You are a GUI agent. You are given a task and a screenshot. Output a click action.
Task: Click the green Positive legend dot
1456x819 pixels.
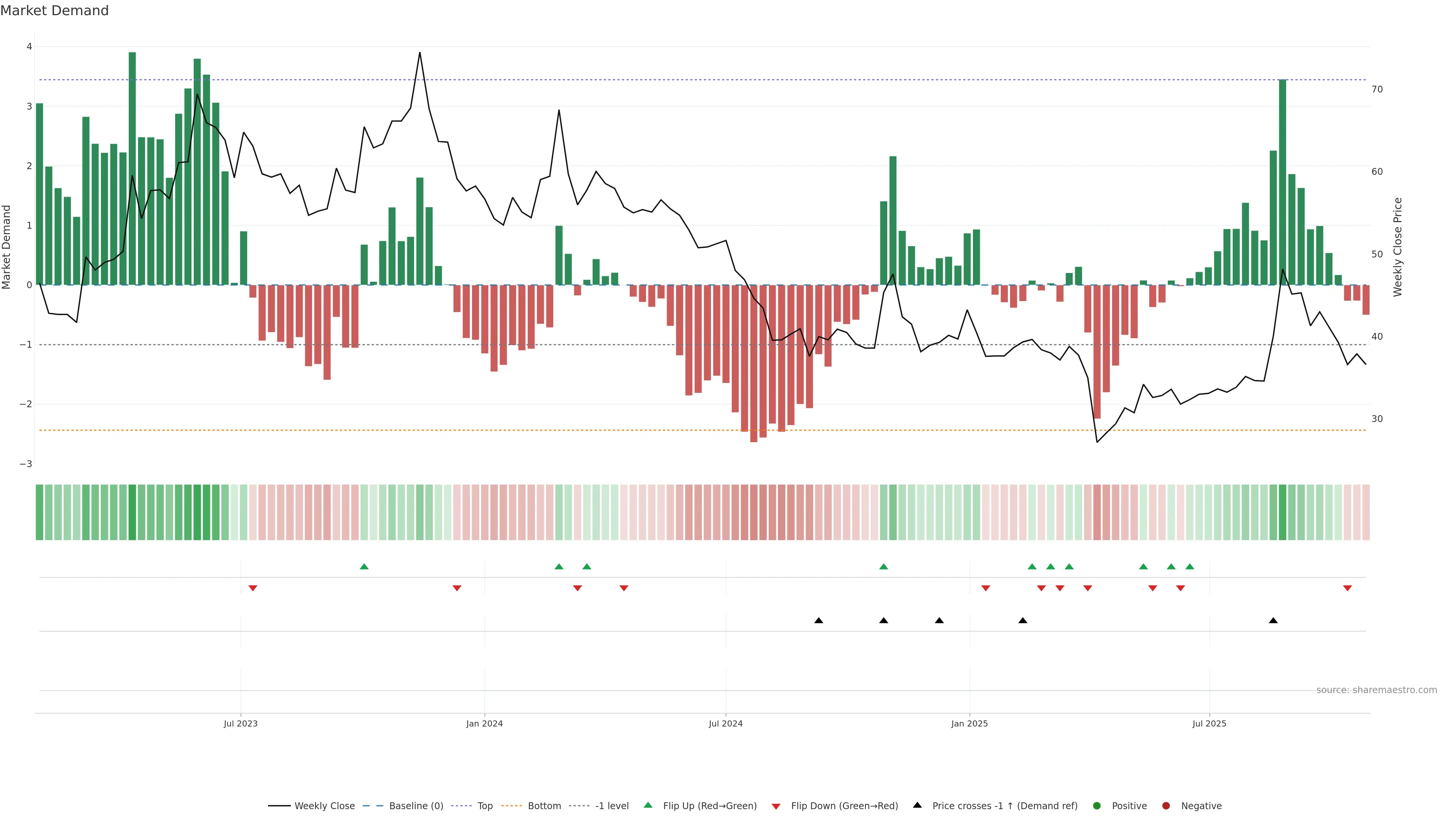[1097, 805]
